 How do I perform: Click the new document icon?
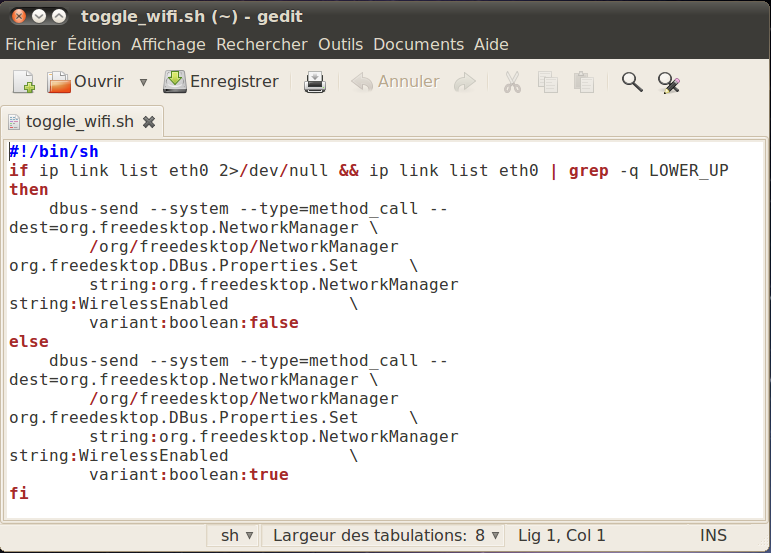[x=24, y=82]
